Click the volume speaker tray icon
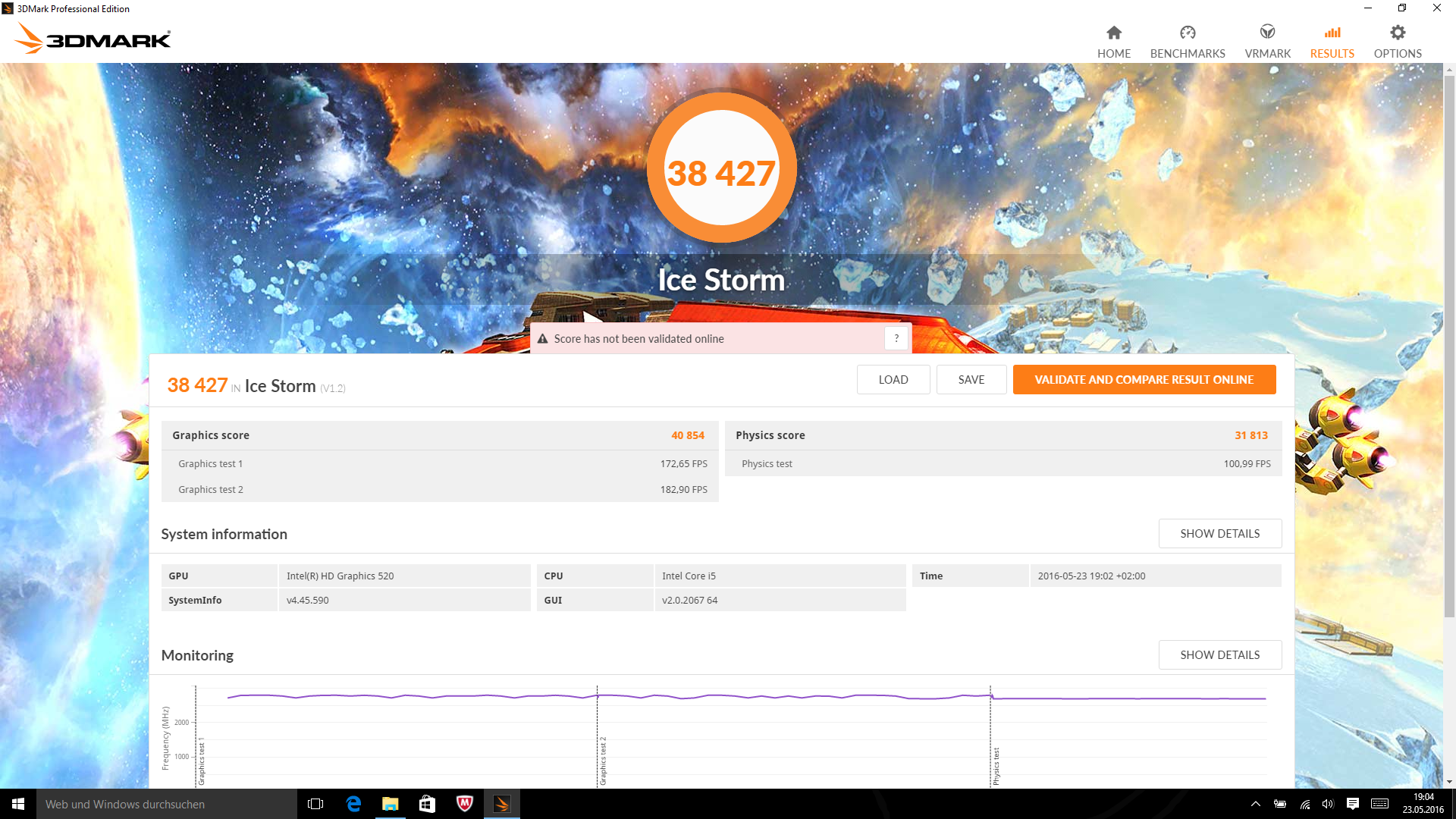 coord(1328,804)
